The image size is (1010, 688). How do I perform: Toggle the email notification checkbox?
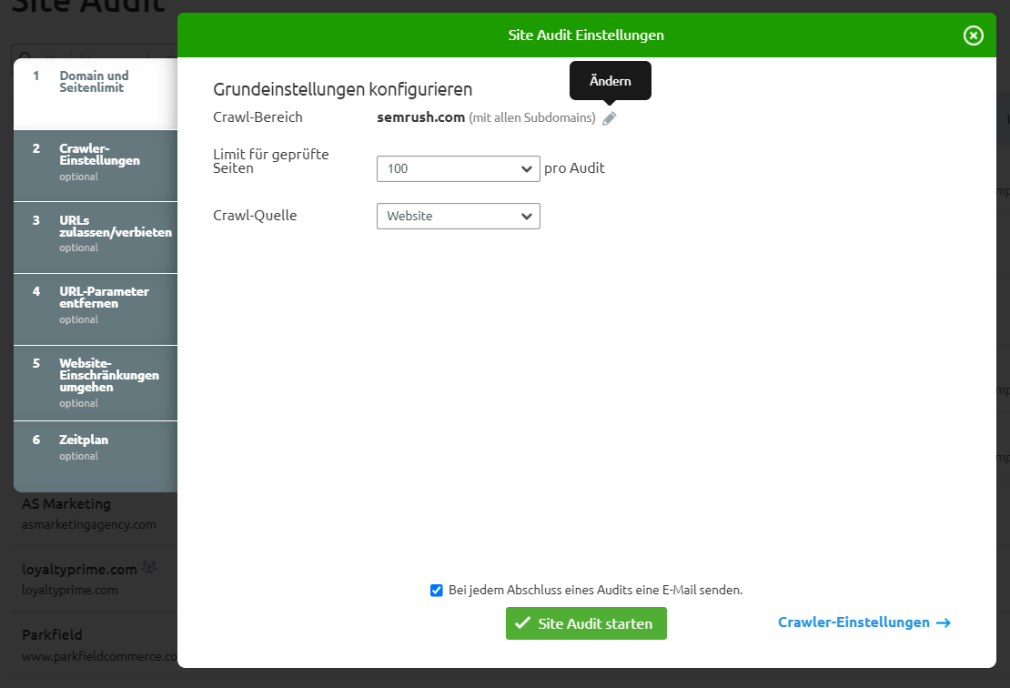click(436, 590)
